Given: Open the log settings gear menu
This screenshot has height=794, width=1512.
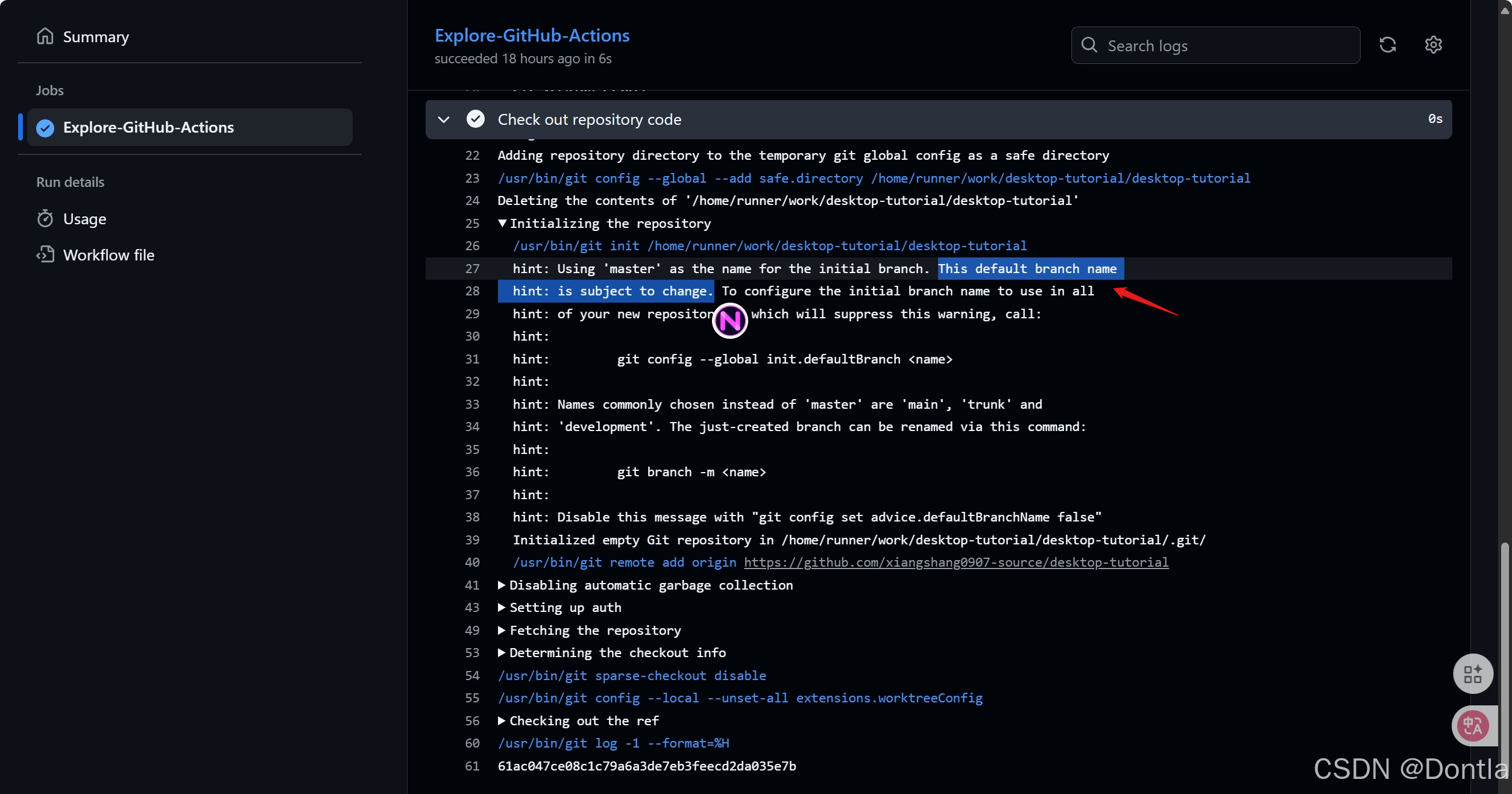Looking at the screenshot, I should 1434,45.
